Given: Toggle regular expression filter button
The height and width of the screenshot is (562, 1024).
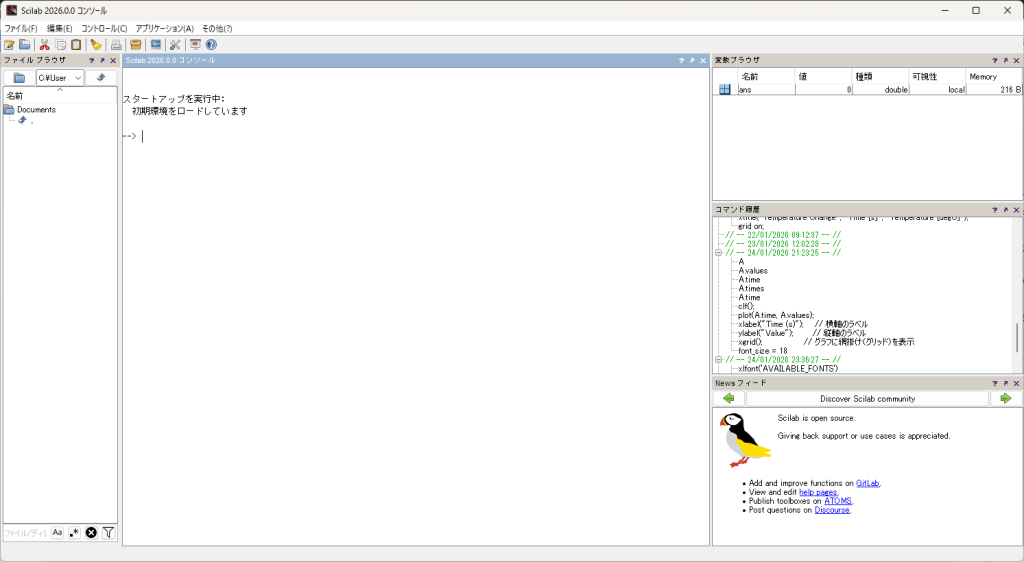Looking at the screenshot, I should pyautogui.click(x=74, y=533).
